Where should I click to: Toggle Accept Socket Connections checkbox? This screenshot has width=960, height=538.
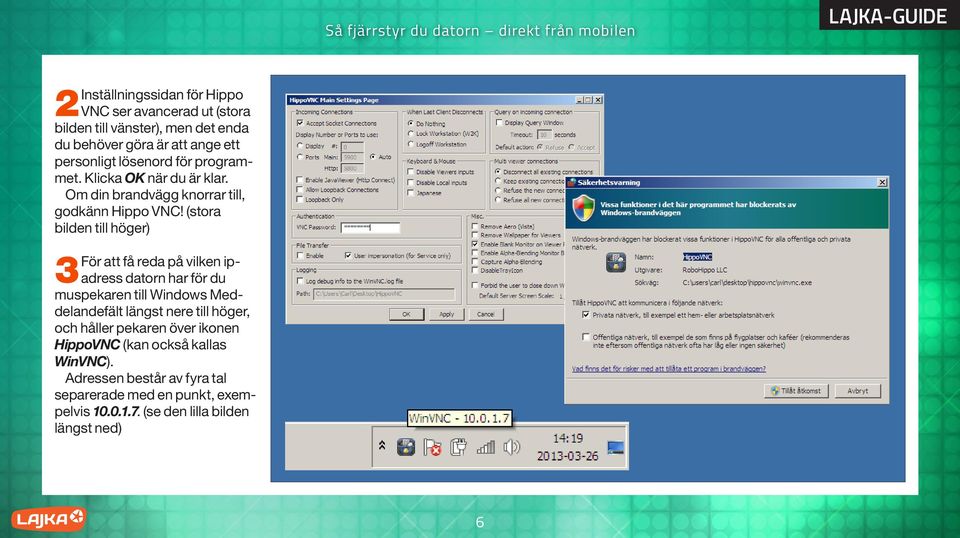pos(300,123)
